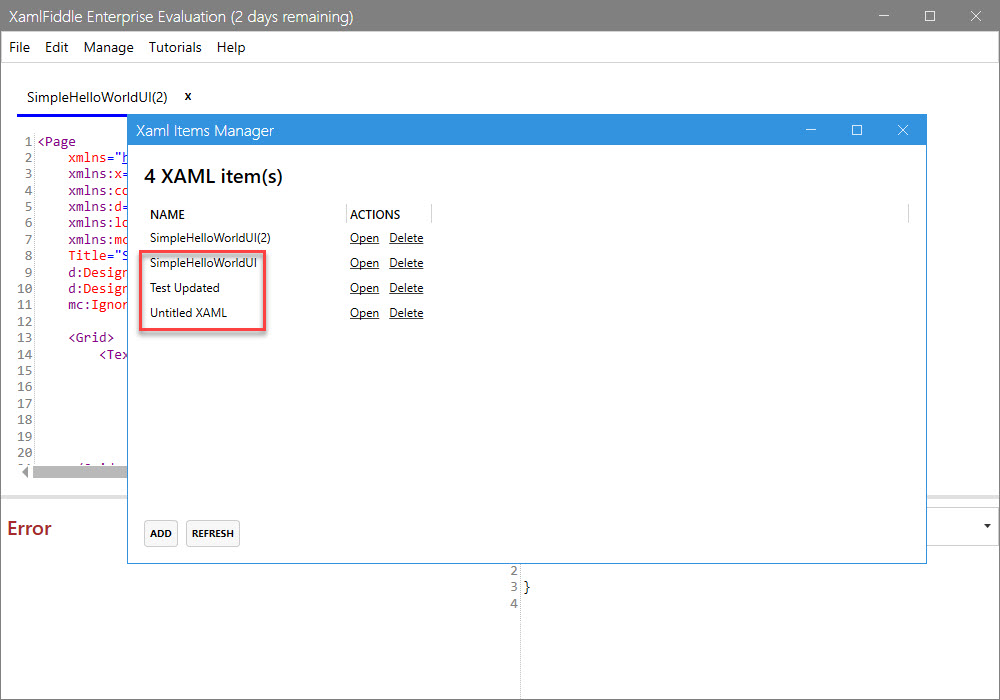Click the ADD button
This screenshot has height=700, width=1000.
161,534
